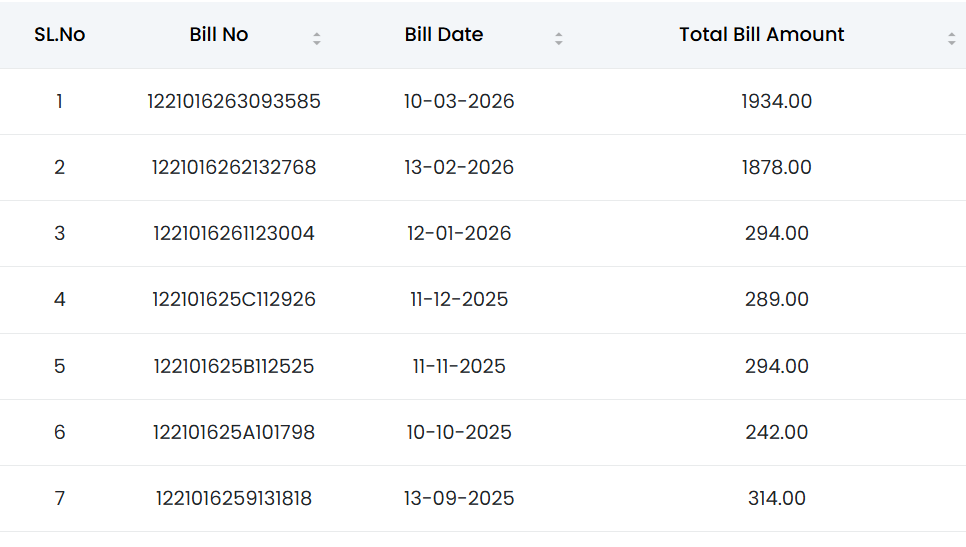Click the bill date 10-03-2026
The image size is (966, 547).
(x=459, y=101)
